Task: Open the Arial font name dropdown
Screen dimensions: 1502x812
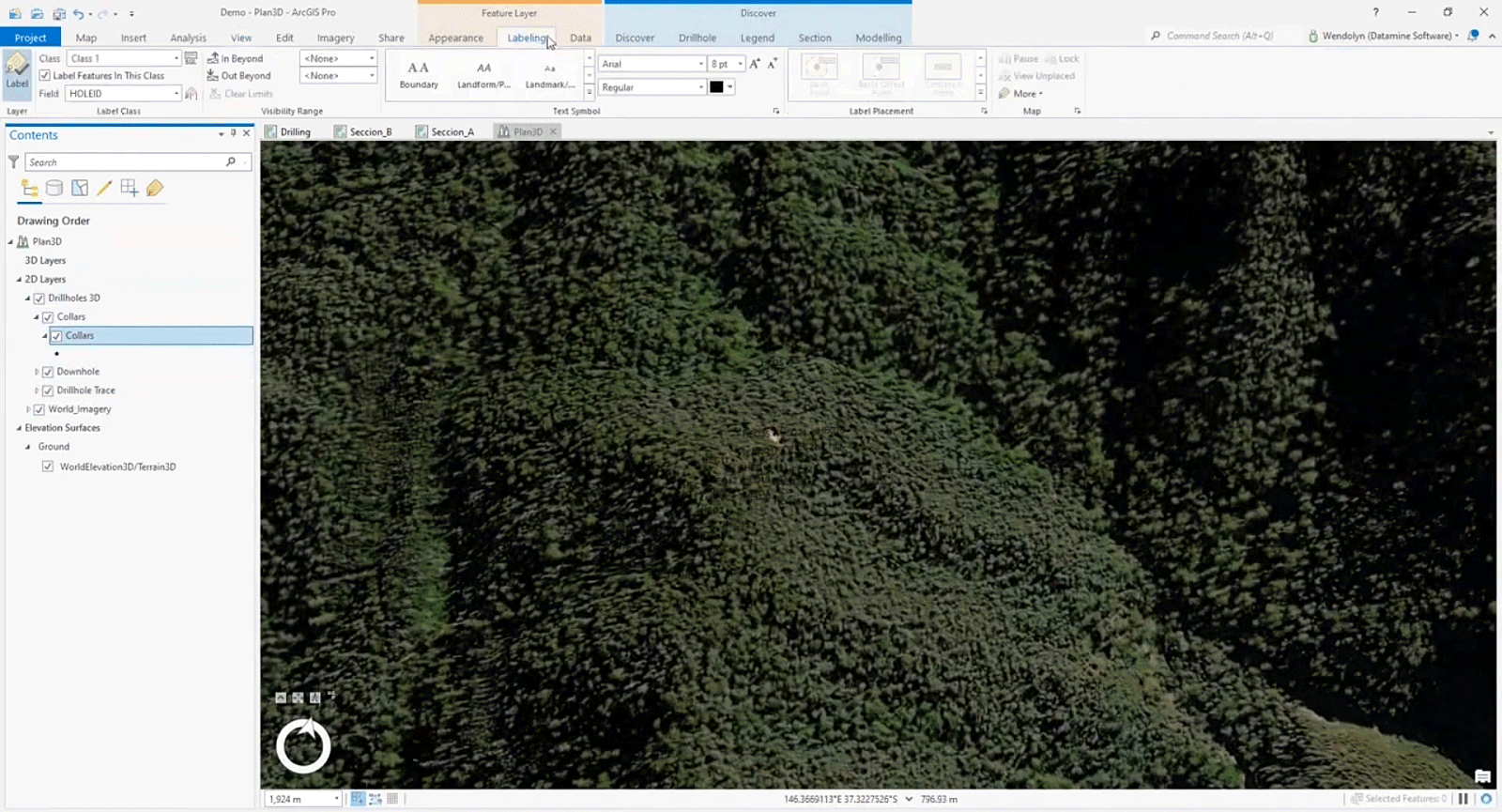Action: [x=700, y=64]
